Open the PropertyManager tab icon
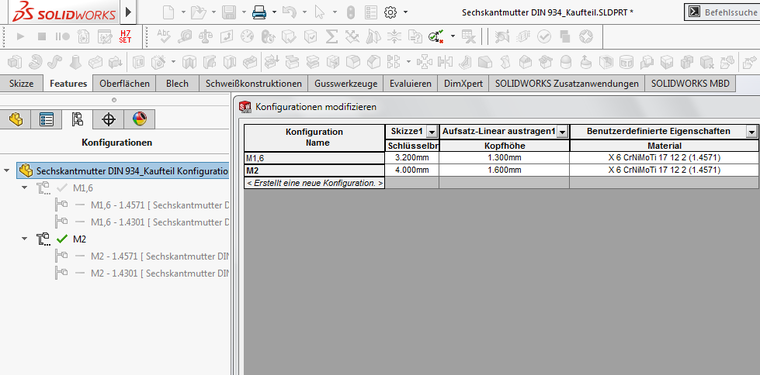760x375 pixels. 46,119
